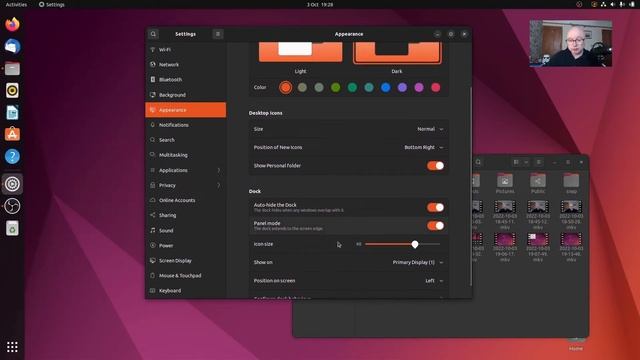
Task: Open the Files app in the dock
Action: pyautogui.click(x=12, y=68)
